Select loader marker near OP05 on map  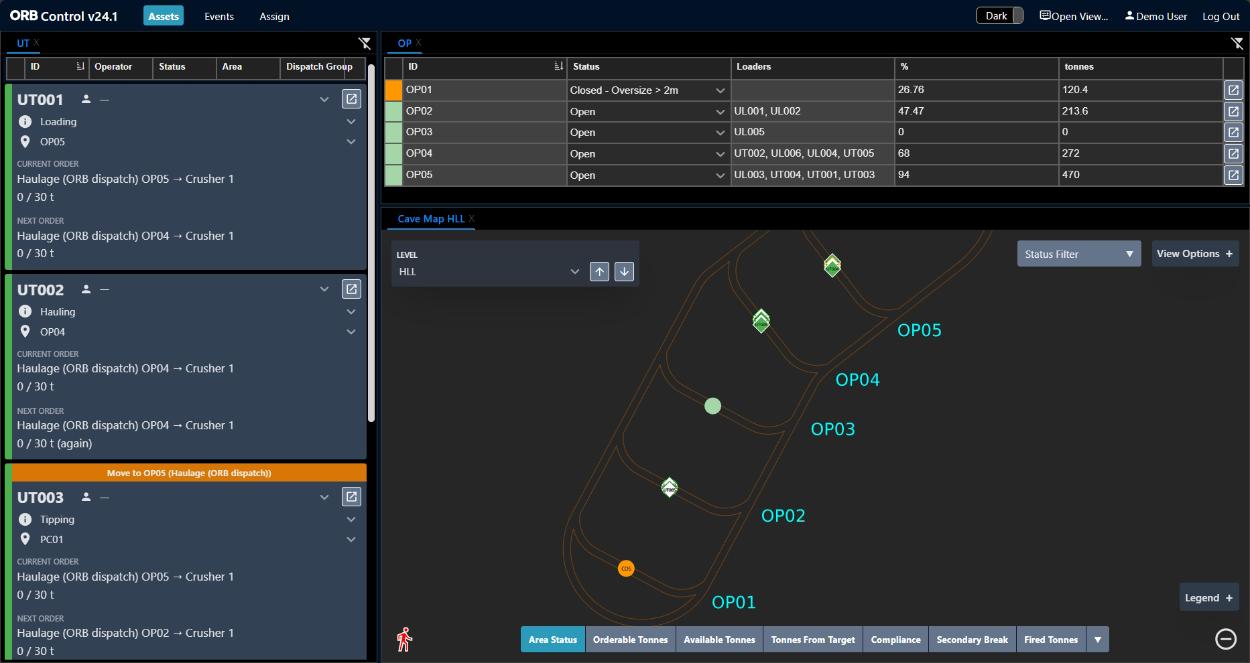(831, 265)
